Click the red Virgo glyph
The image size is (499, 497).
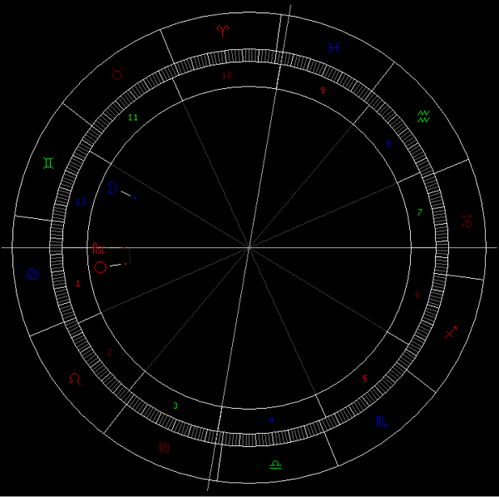(x=164, y=448)
